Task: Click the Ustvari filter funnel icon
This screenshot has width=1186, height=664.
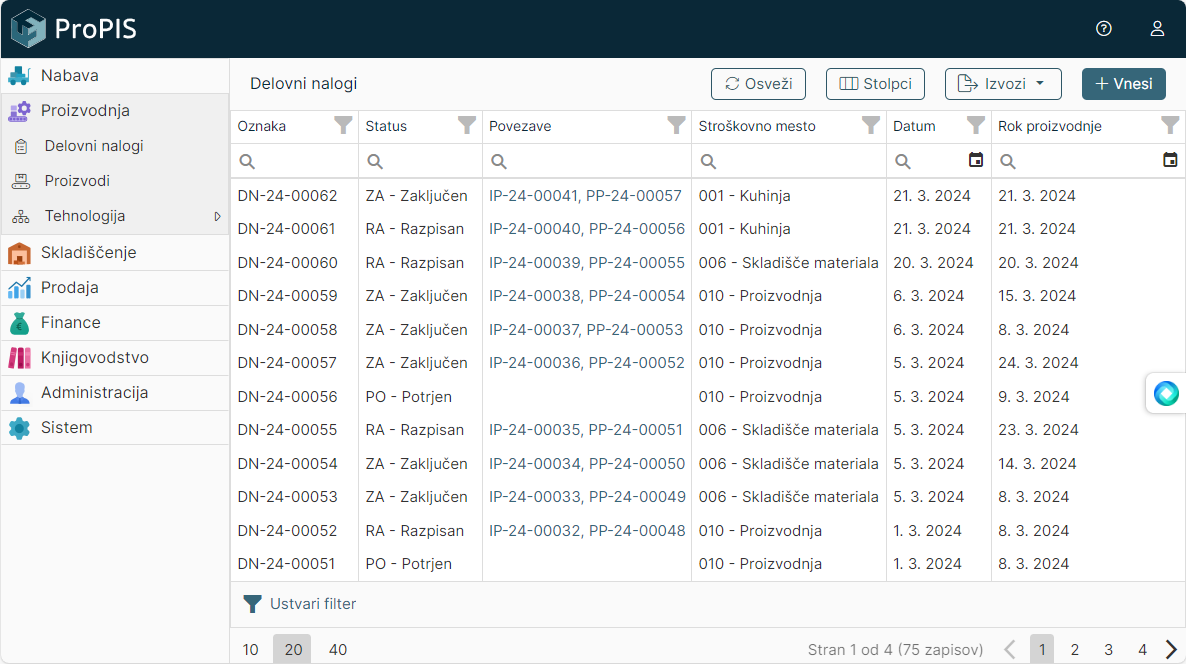Action: click(x=252, y=604)
